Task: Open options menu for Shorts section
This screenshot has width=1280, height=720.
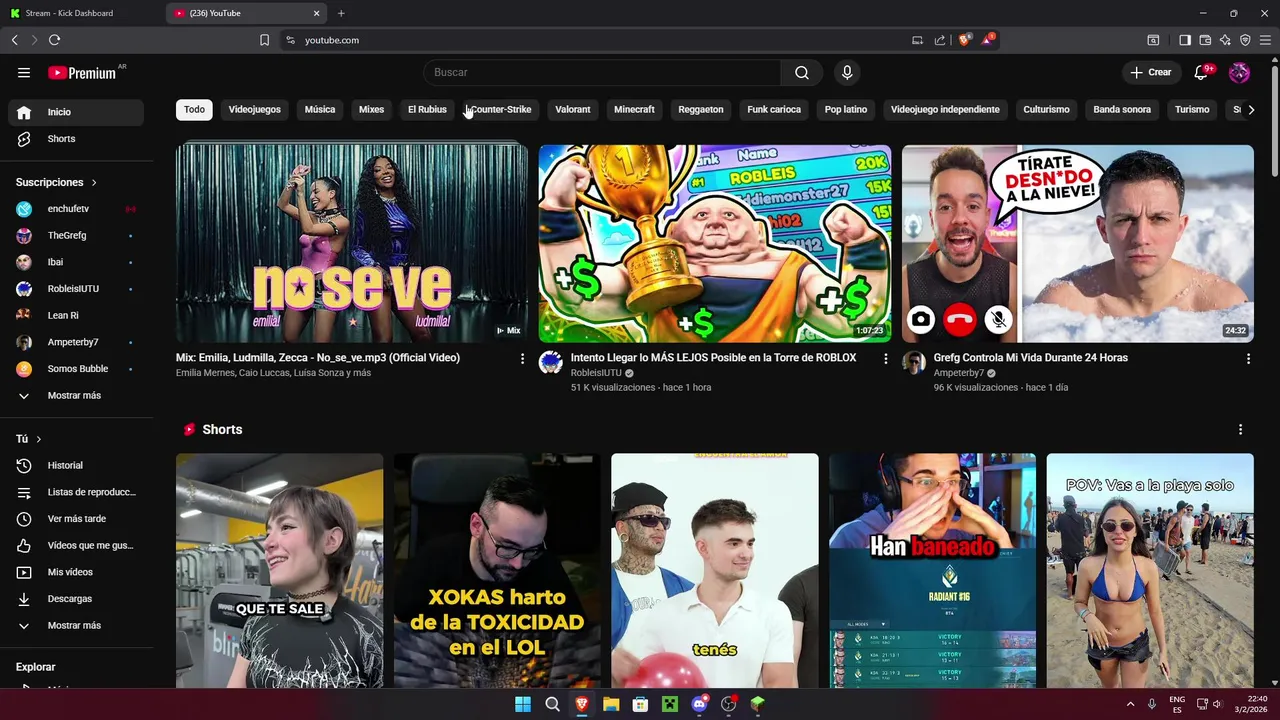Action: (1240, 429)
